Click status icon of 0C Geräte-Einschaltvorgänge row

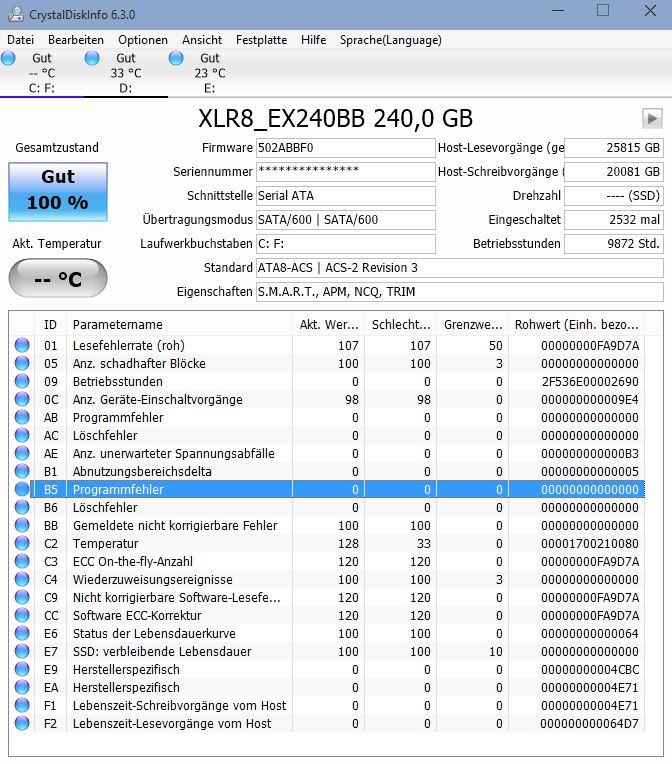point(22,399)
